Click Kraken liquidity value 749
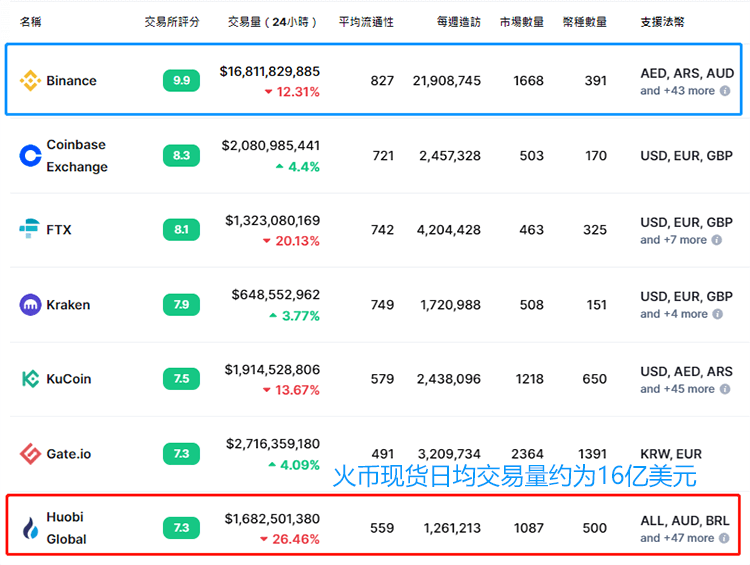 tap(382, 305)
